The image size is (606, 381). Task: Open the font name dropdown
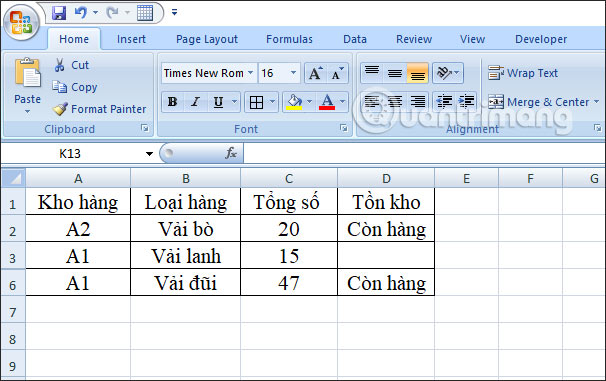coord(250,73)
